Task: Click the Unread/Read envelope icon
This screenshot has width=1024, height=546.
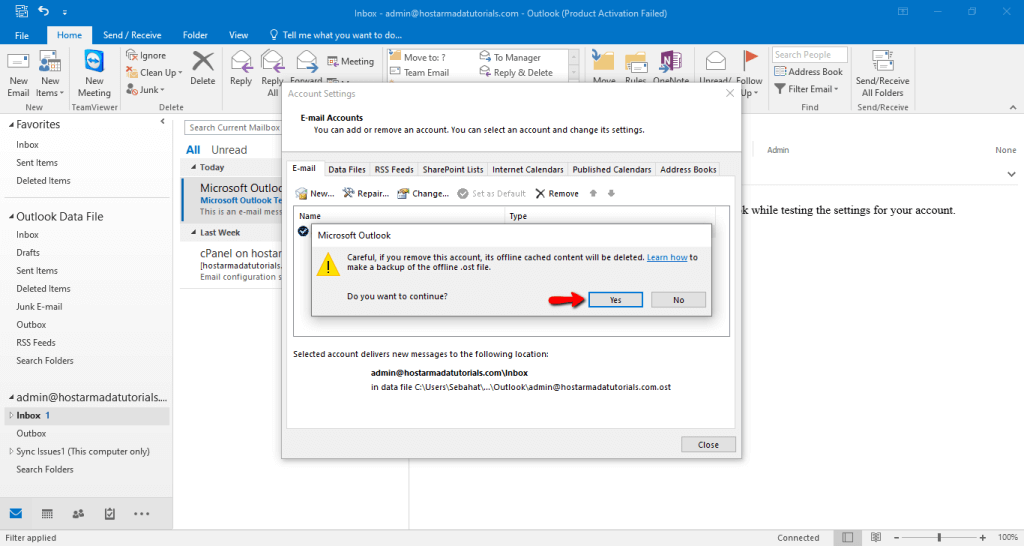Action: 716,62
